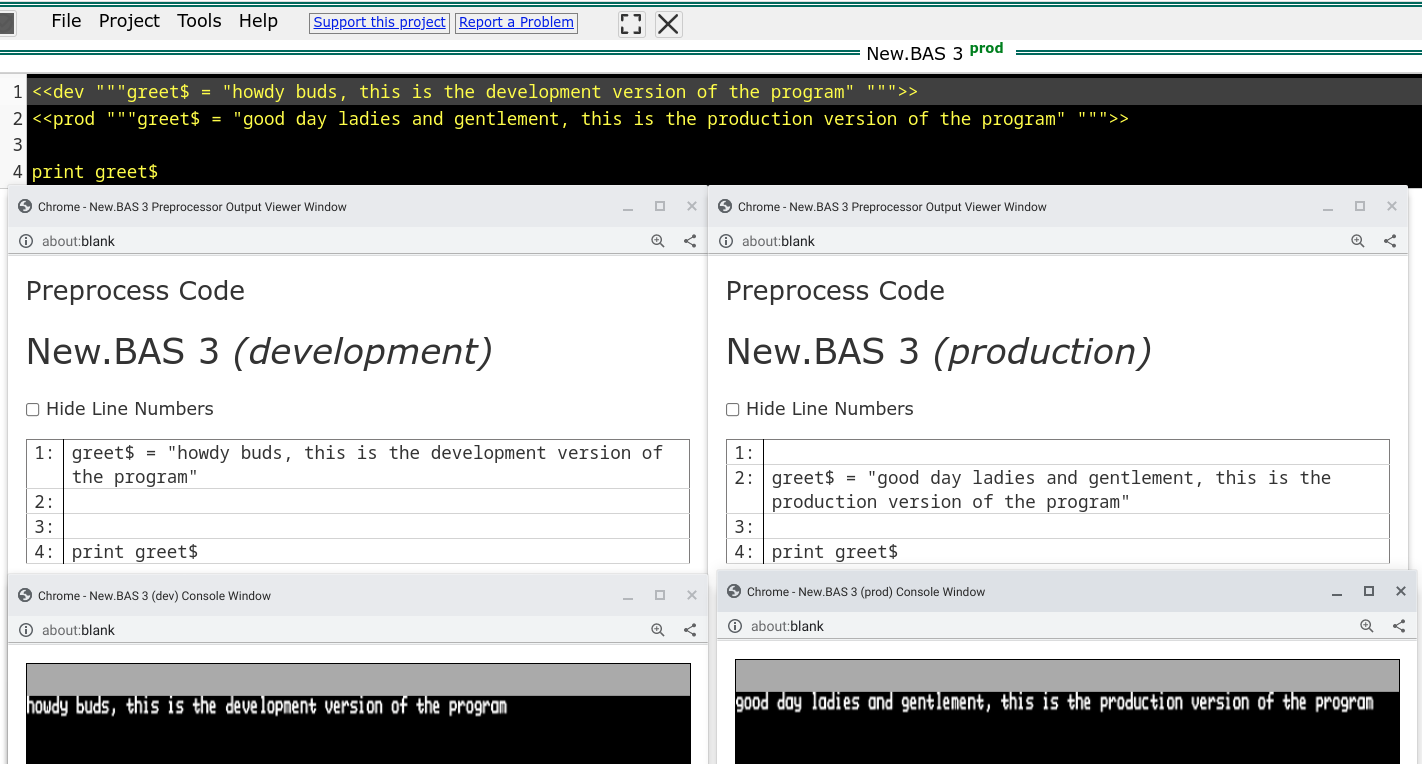This screenshot has width=1422, height=764.
Task: Maximize the dev Console Window
Action: [x=660, y=595]
